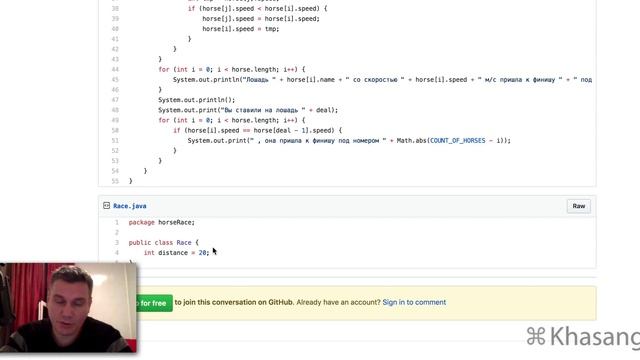Image resolution: width=640 pixels, height=360 pixels.
Task: Open the Race.java file link
Action: [130, 206]
